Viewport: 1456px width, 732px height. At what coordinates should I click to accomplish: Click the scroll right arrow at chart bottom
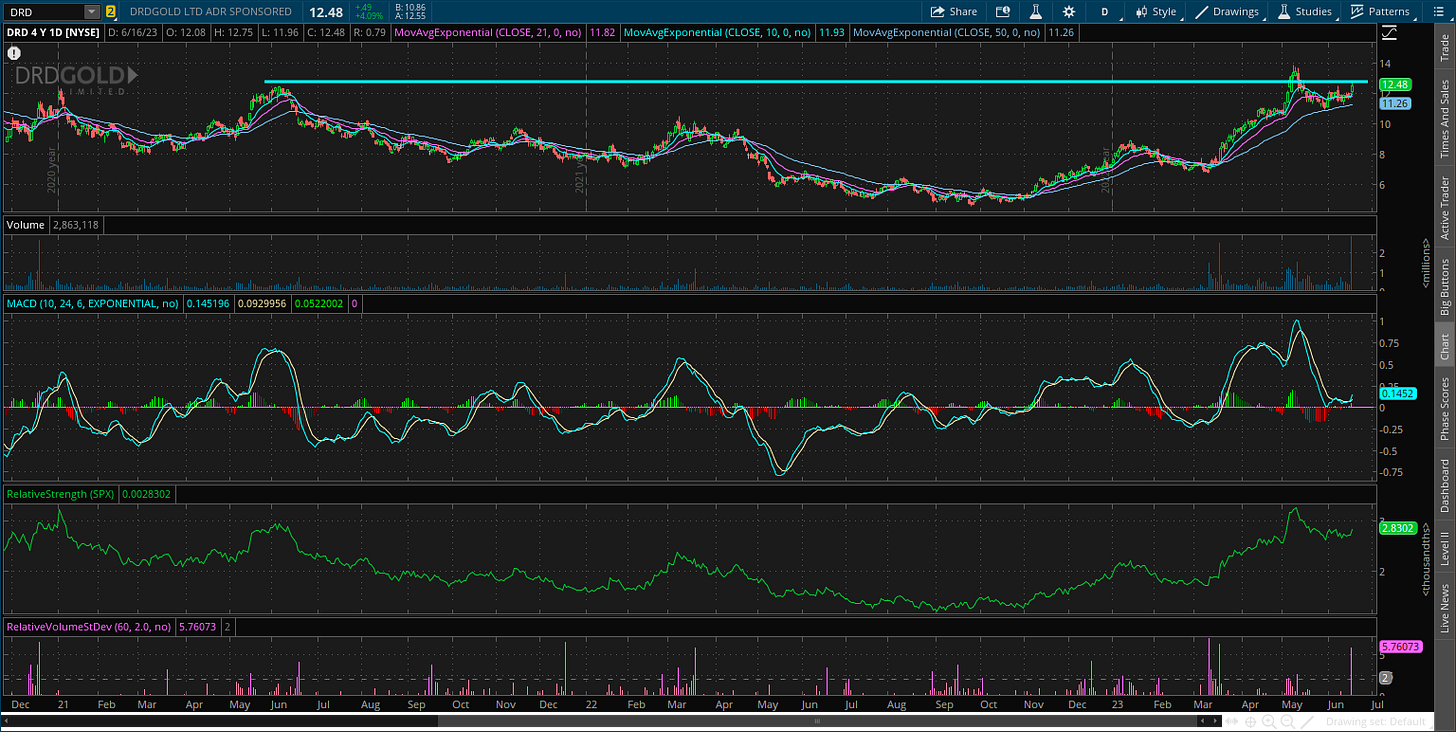point(1215,721)
